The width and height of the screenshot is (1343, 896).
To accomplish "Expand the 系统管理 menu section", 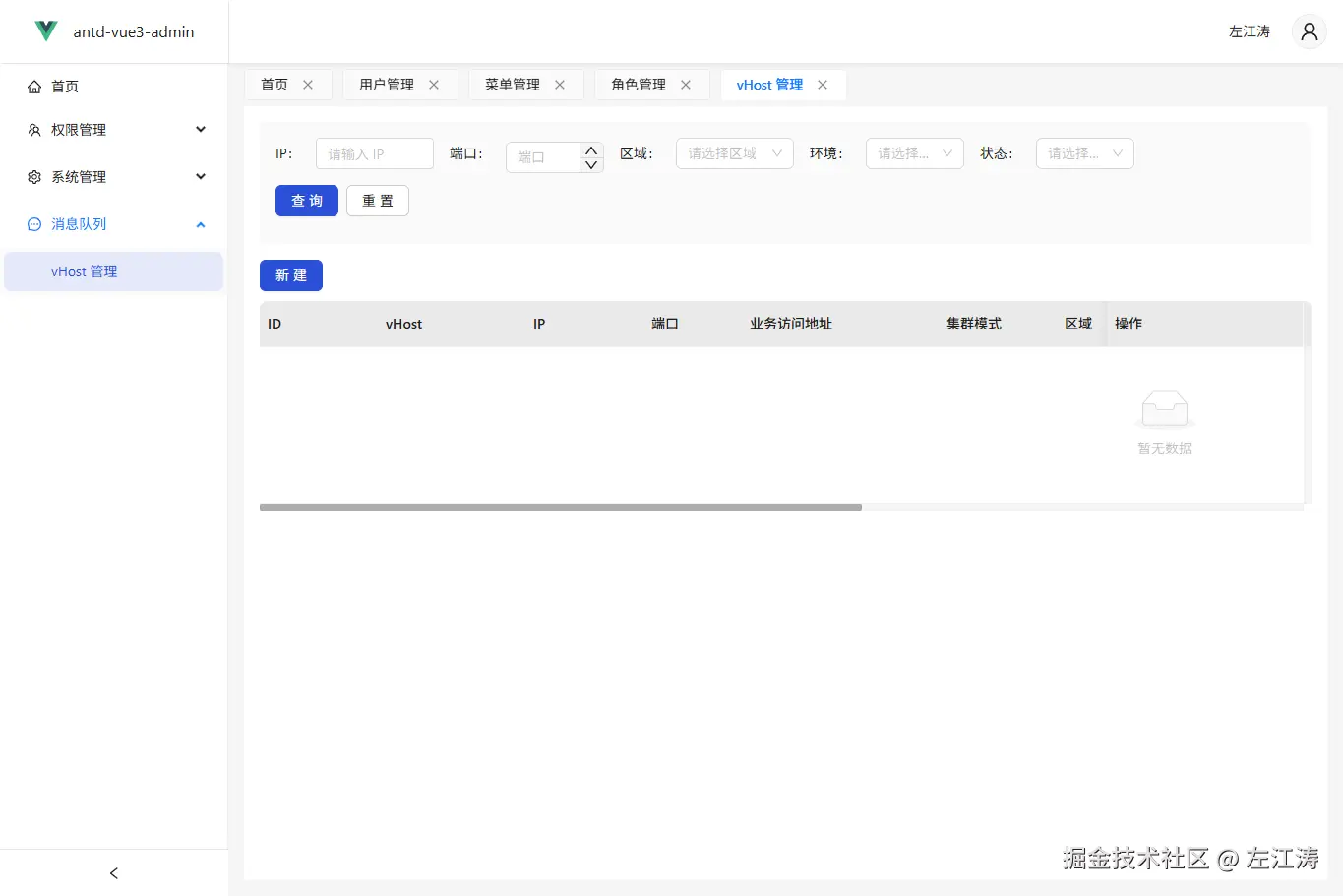I will coord(200,176).
